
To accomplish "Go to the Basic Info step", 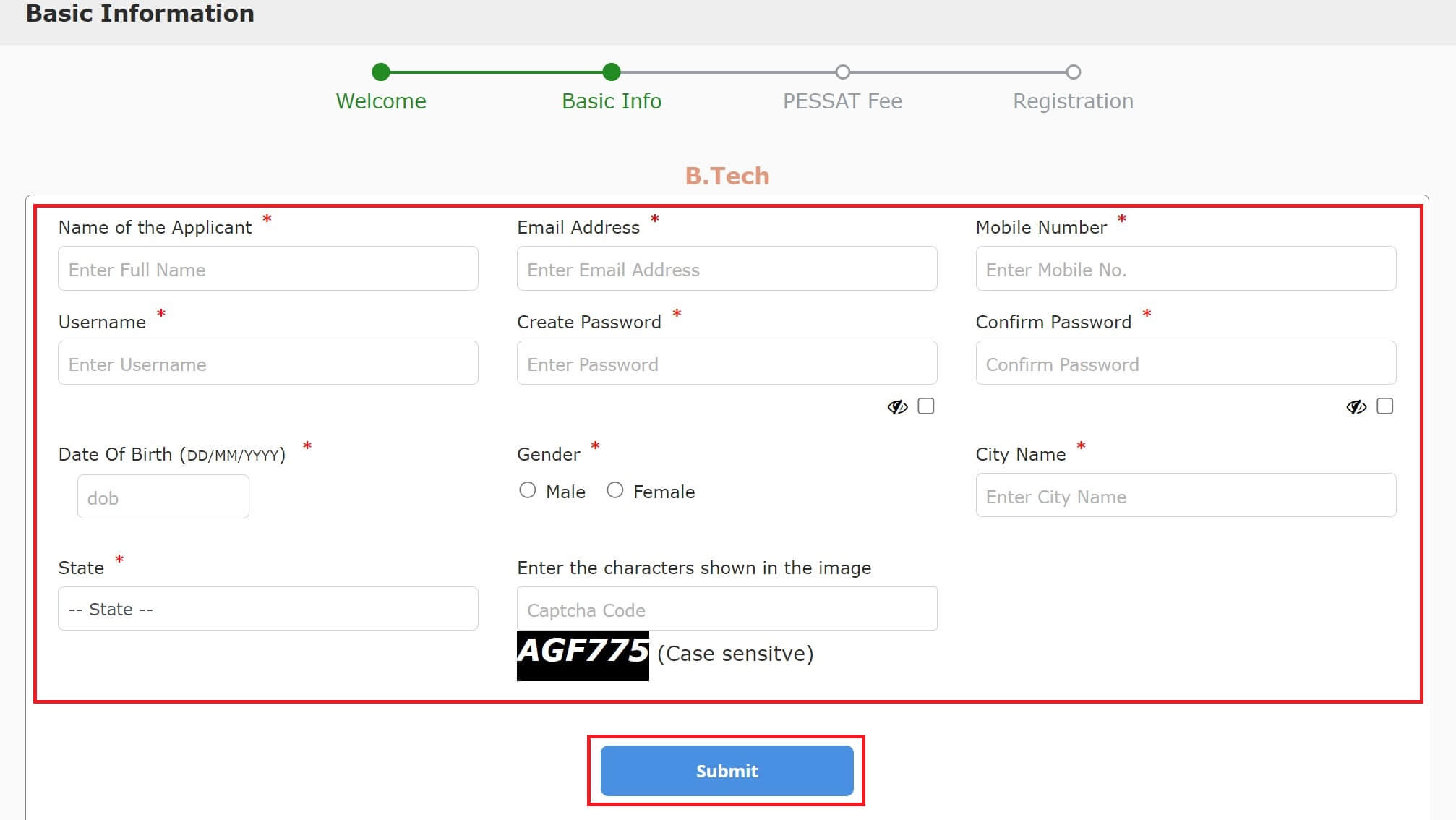I will [x=612, y=101].
